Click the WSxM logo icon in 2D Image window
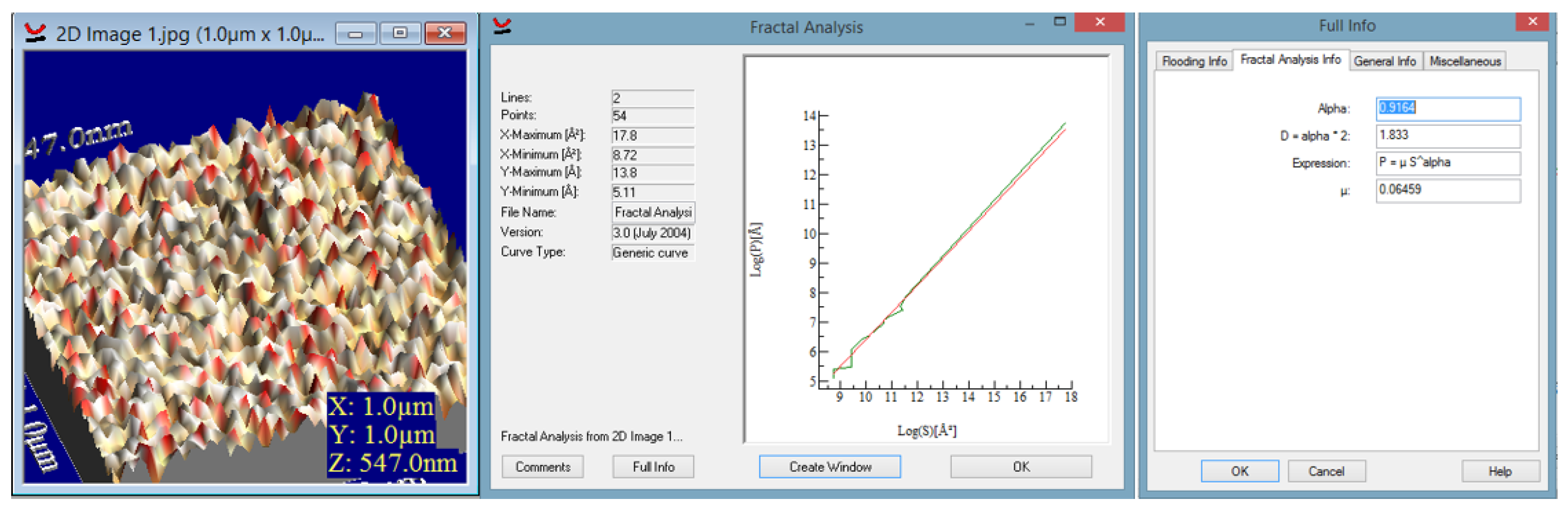The height and width of the screenshot is (511, 1568). (x=35, y=33)
